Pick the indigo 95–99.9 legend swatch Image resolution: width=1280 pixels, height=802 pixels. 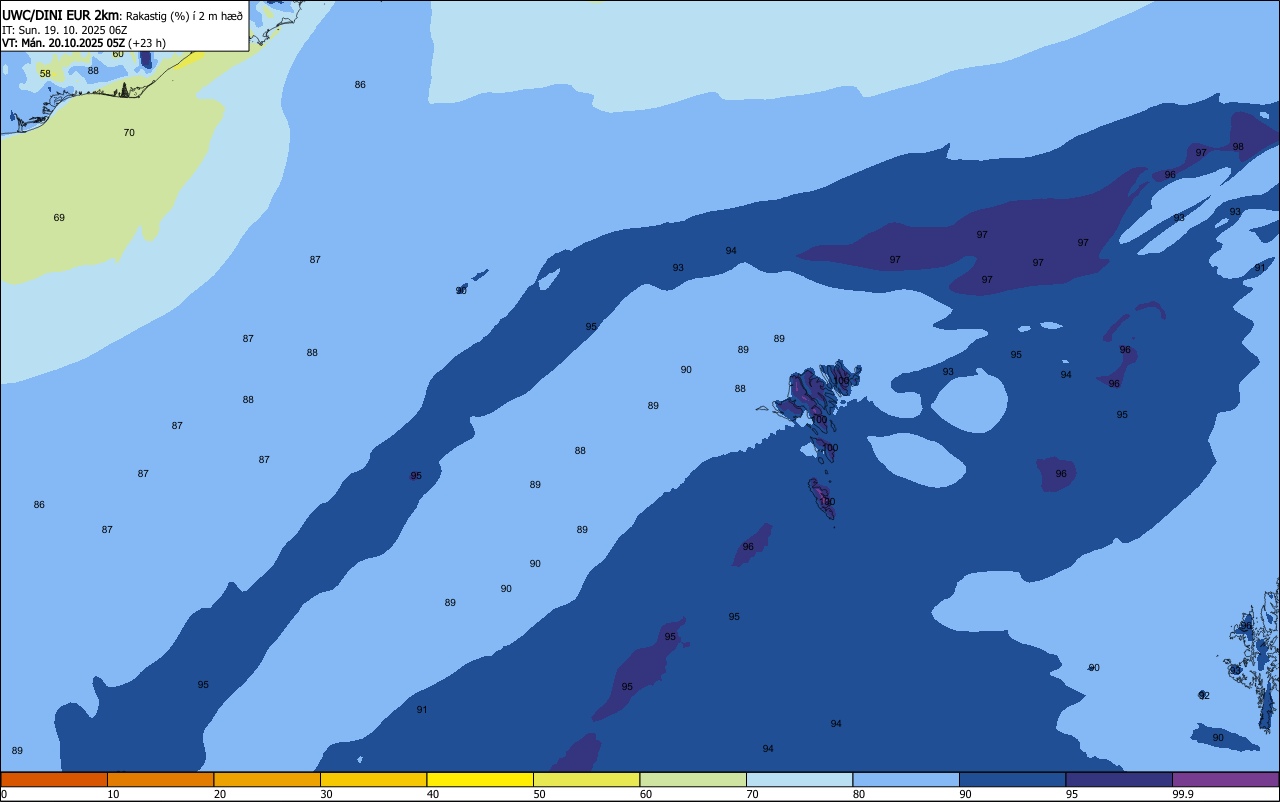(x=1119, y=779)
